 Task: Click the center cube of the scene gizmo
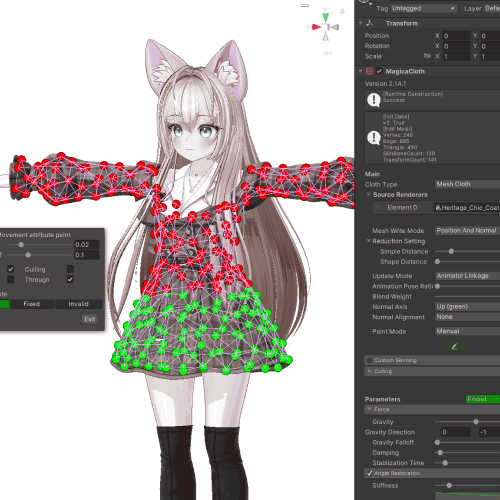coord(326,27)
